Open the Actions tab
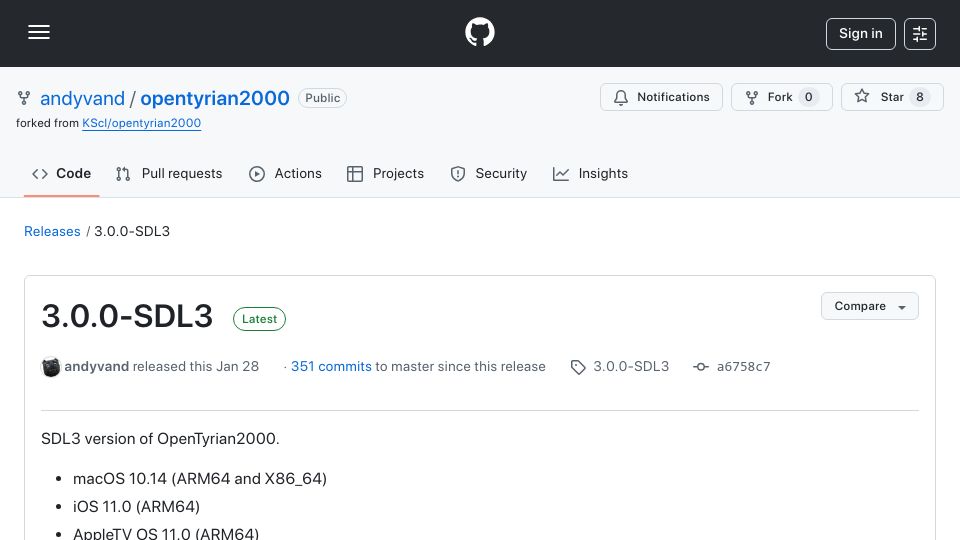 click(x=285, y=174)
